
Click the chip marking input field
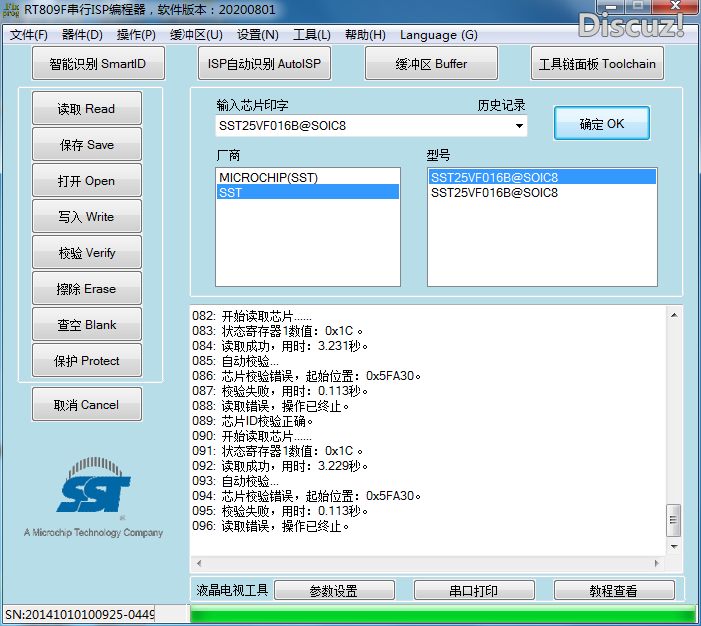[363, 126]
